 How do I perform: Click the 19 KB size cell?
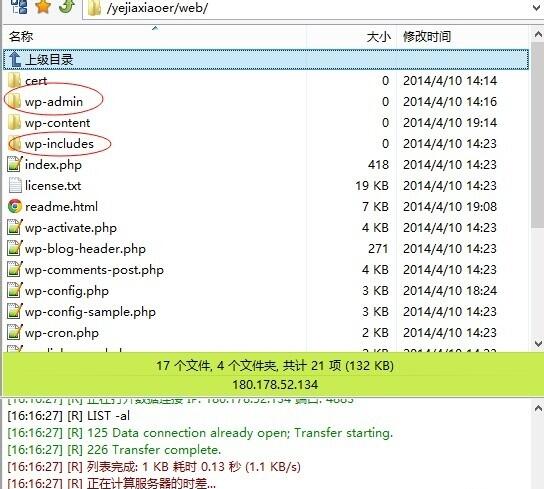point(372,186)
